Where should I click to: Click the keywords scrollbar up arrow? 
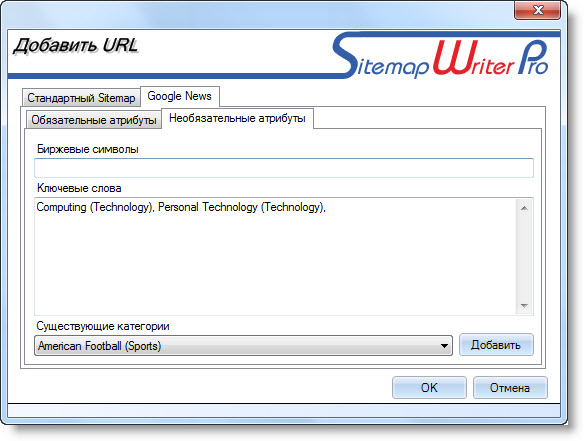point(524,208)
